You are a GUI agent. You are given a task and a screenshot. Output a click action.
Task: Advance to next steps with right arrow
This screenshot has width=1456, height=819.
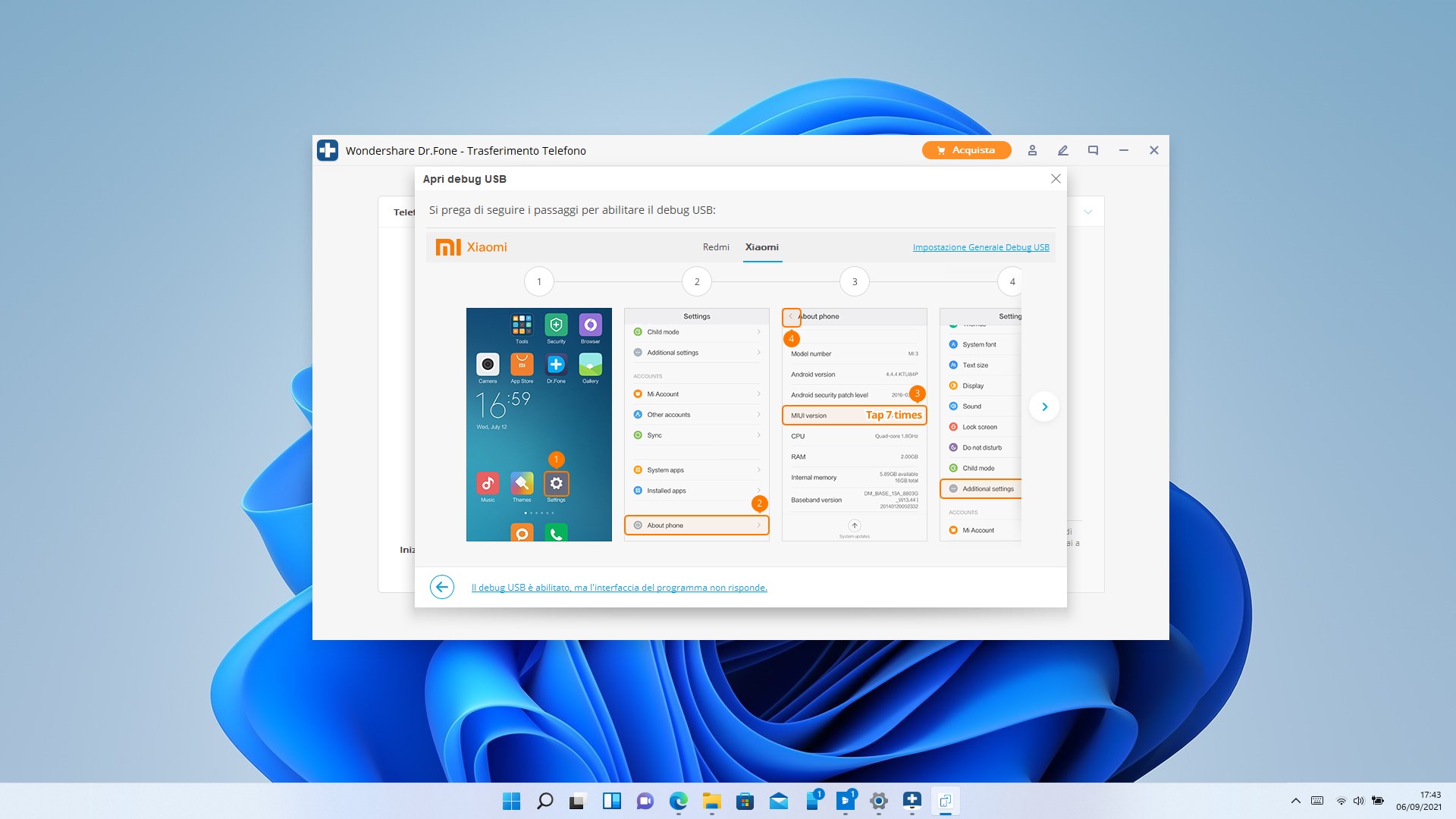(x=1044, y=406)
